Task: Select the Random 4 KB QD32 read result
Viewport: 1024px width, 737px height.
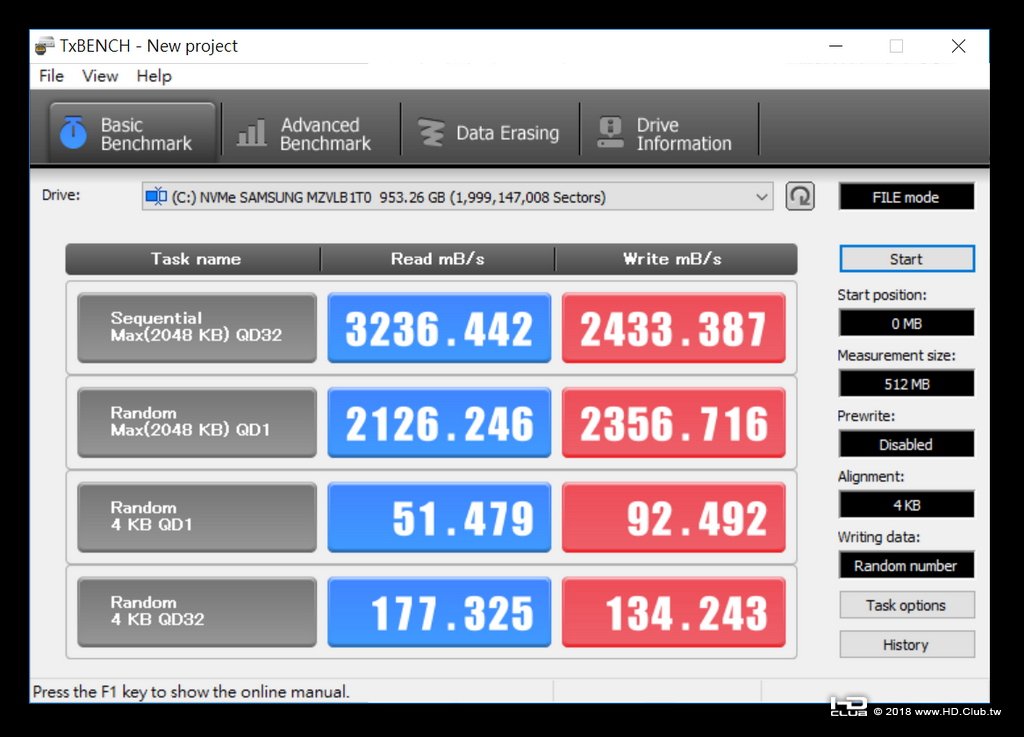Action: tap(439, 612)
